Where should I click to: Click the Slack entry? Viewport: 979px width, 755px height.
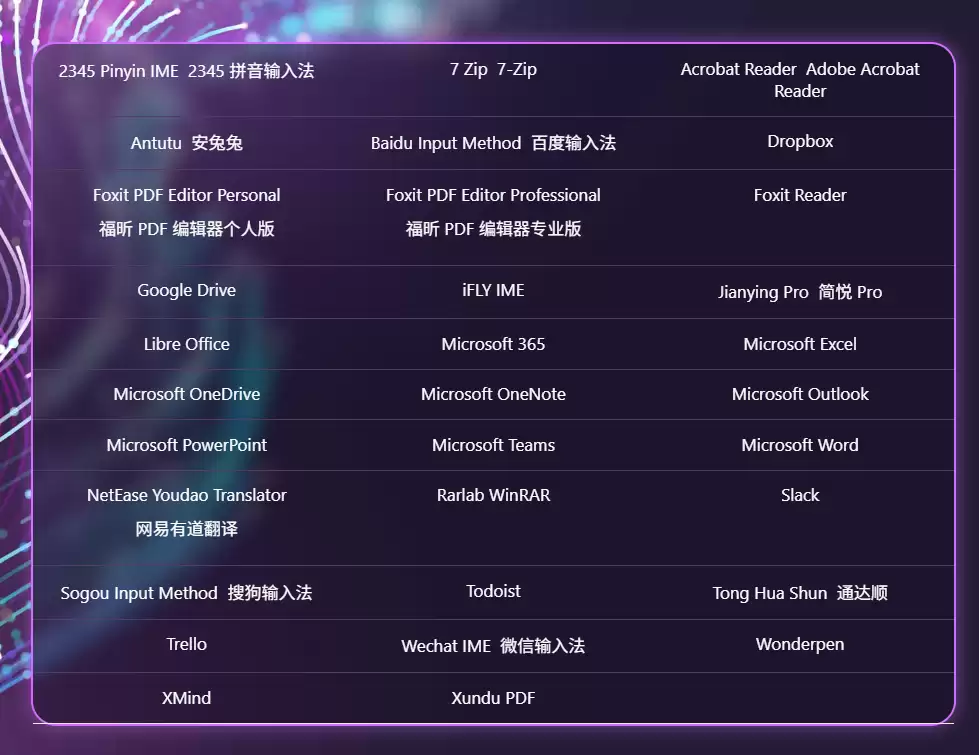[800, 496]
